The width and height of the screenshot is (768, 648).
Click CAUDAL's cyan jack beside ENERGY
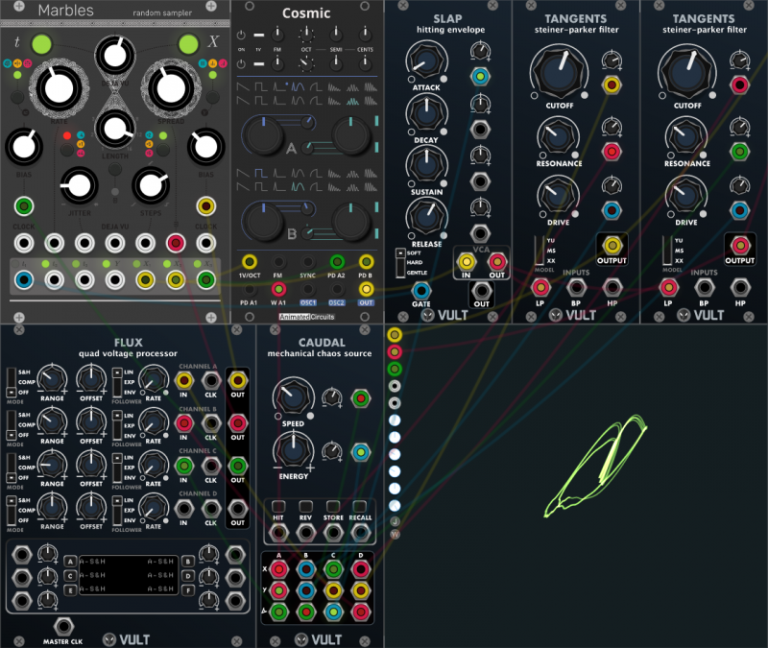(360, 452)
